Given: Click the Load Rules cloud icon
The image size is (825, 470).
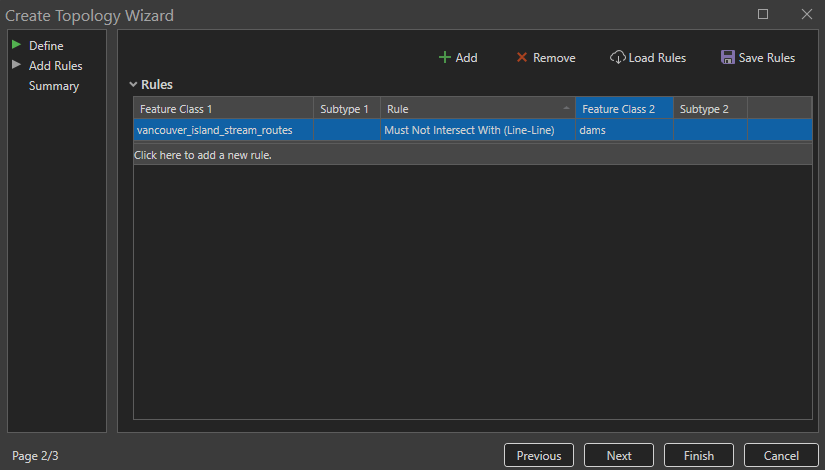Looking at the screenshot, I should pyautogui.click(x=618, y=58).
